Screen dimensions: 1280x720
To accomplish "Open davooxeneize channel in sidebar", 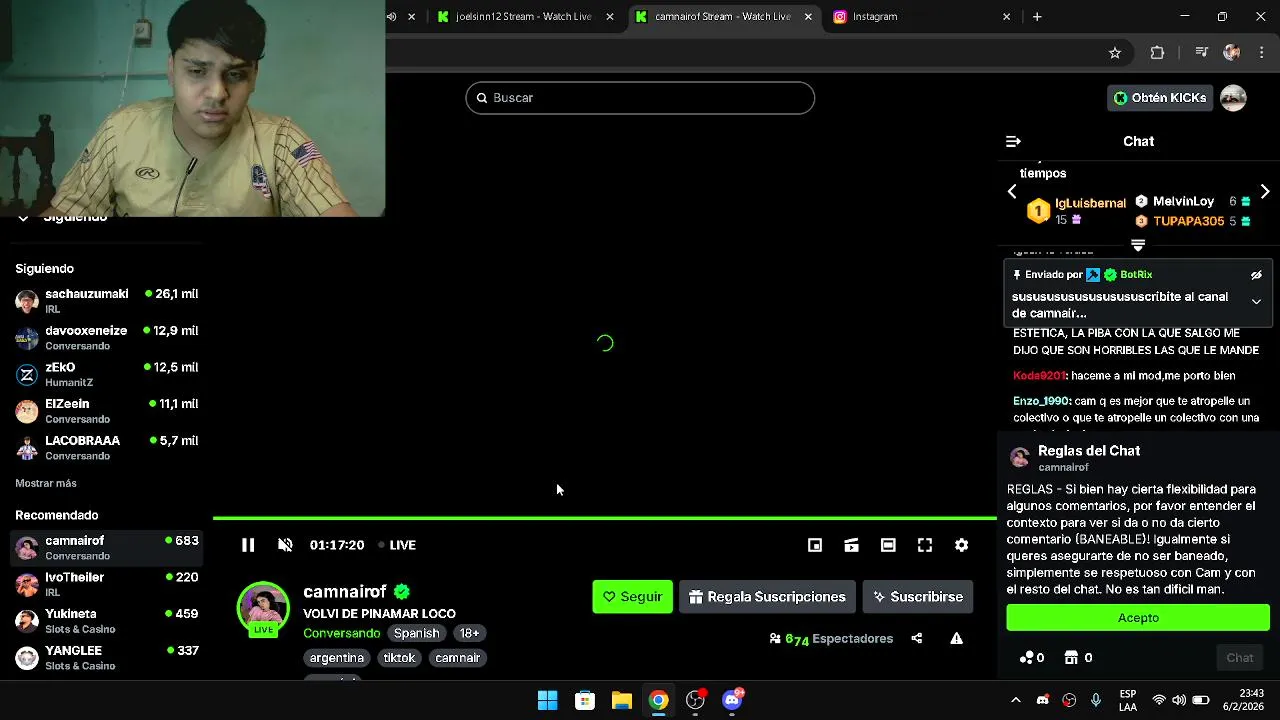I will 107,338.
